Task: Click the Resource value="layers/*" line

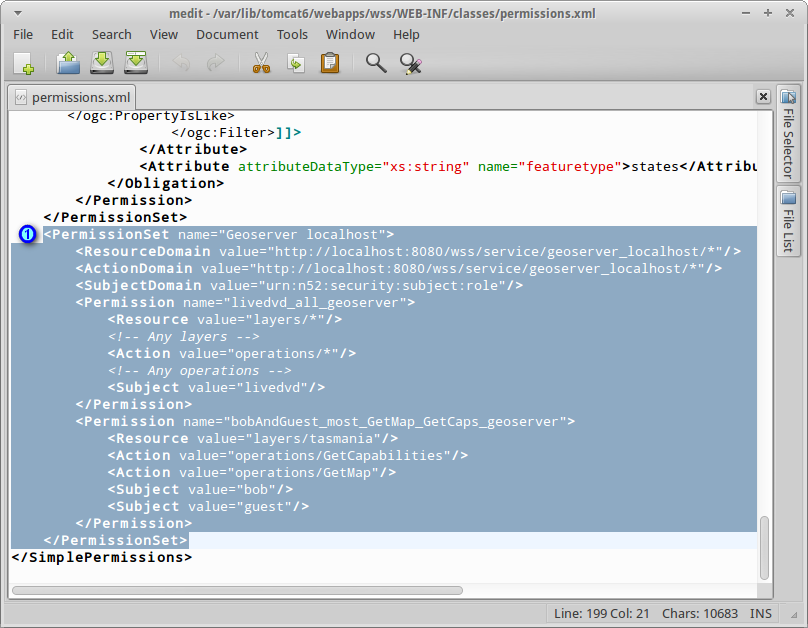Action: (x=225, y=319)
